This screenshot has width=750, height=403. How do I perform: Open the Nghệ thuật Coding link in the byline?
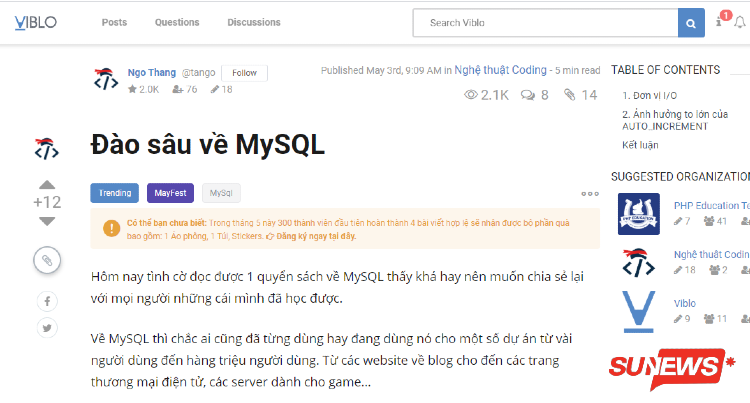[500, 70]
